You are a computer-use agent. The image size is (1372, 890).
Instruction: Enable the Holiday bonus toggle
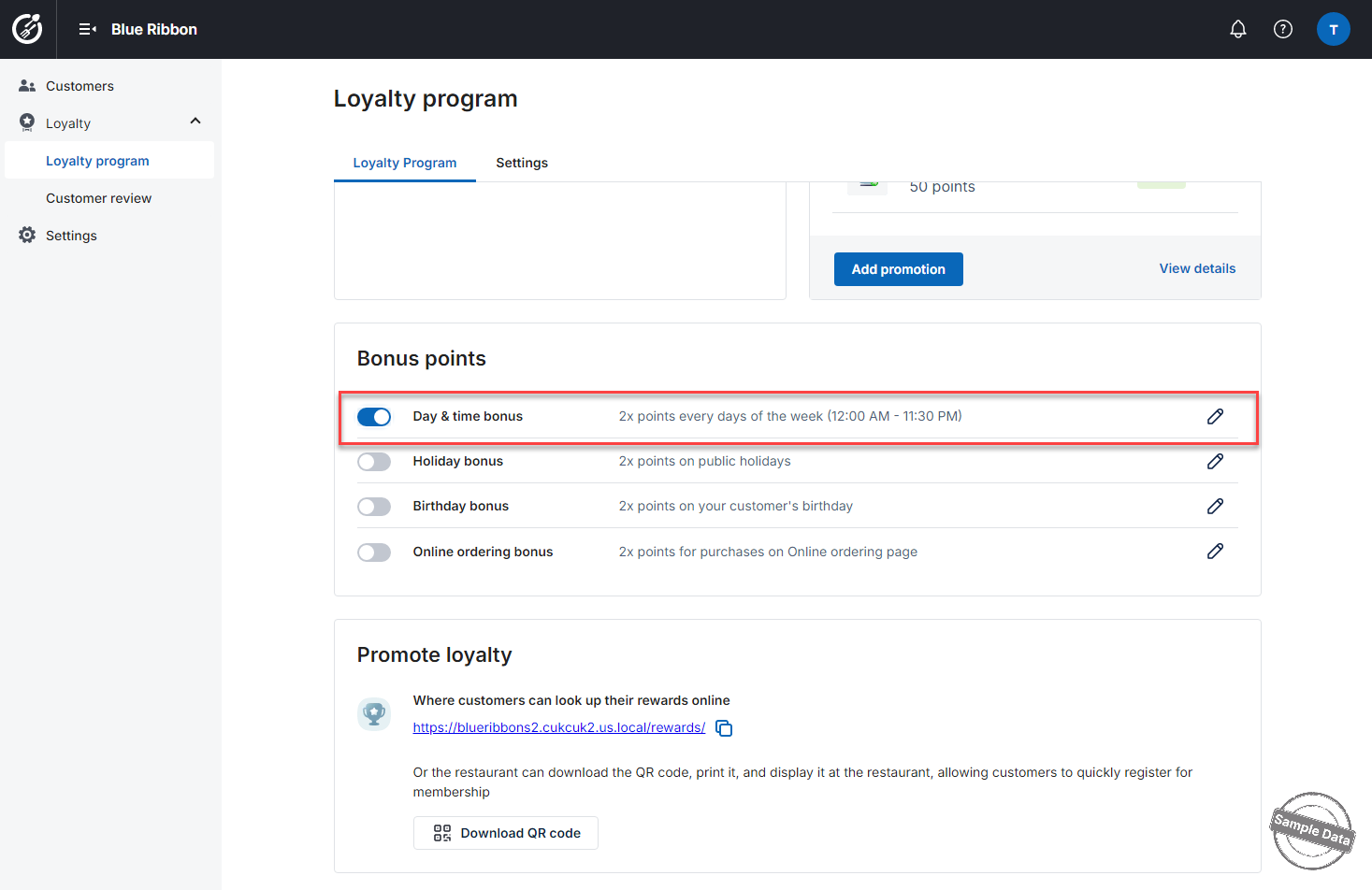click(374, 462)
